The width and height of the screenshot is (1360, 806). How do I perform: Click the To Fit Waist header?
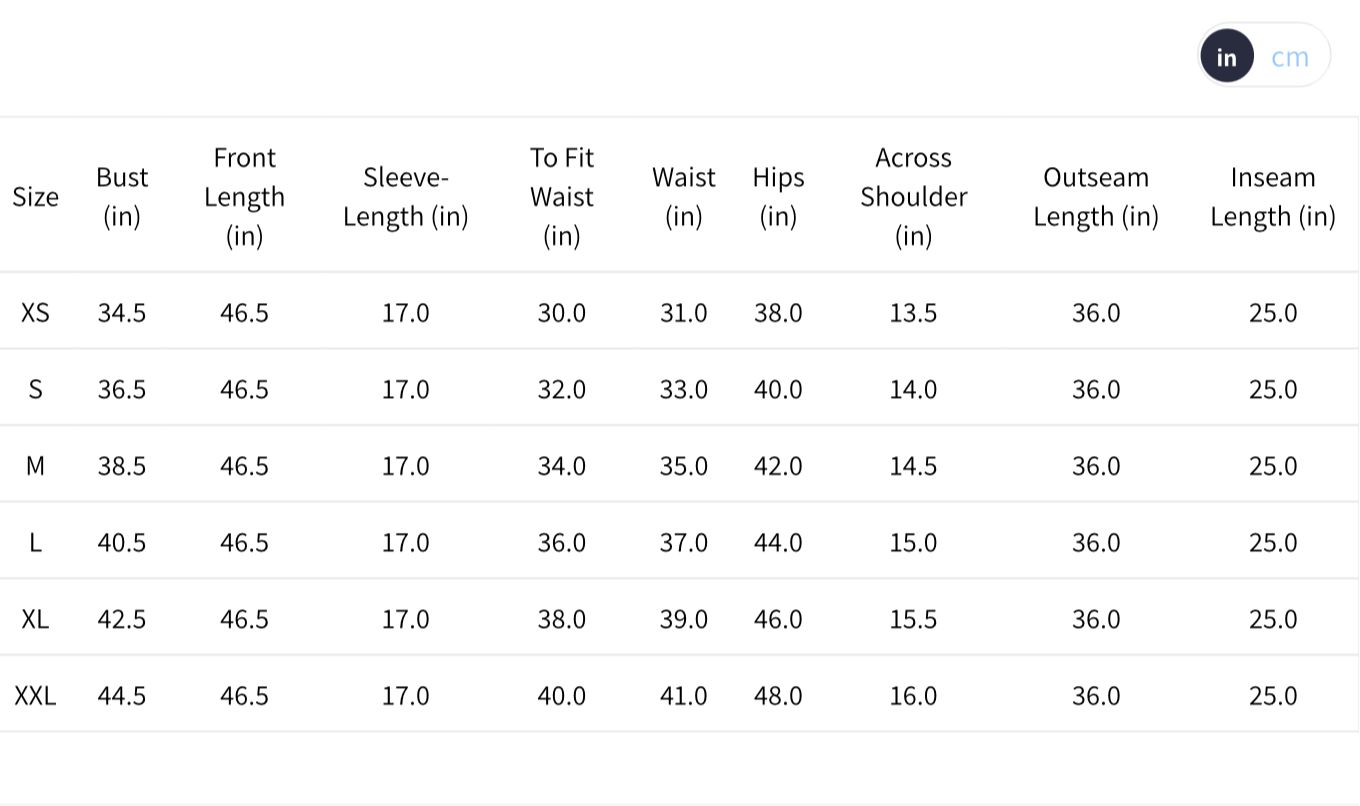(x=561, y=197)
